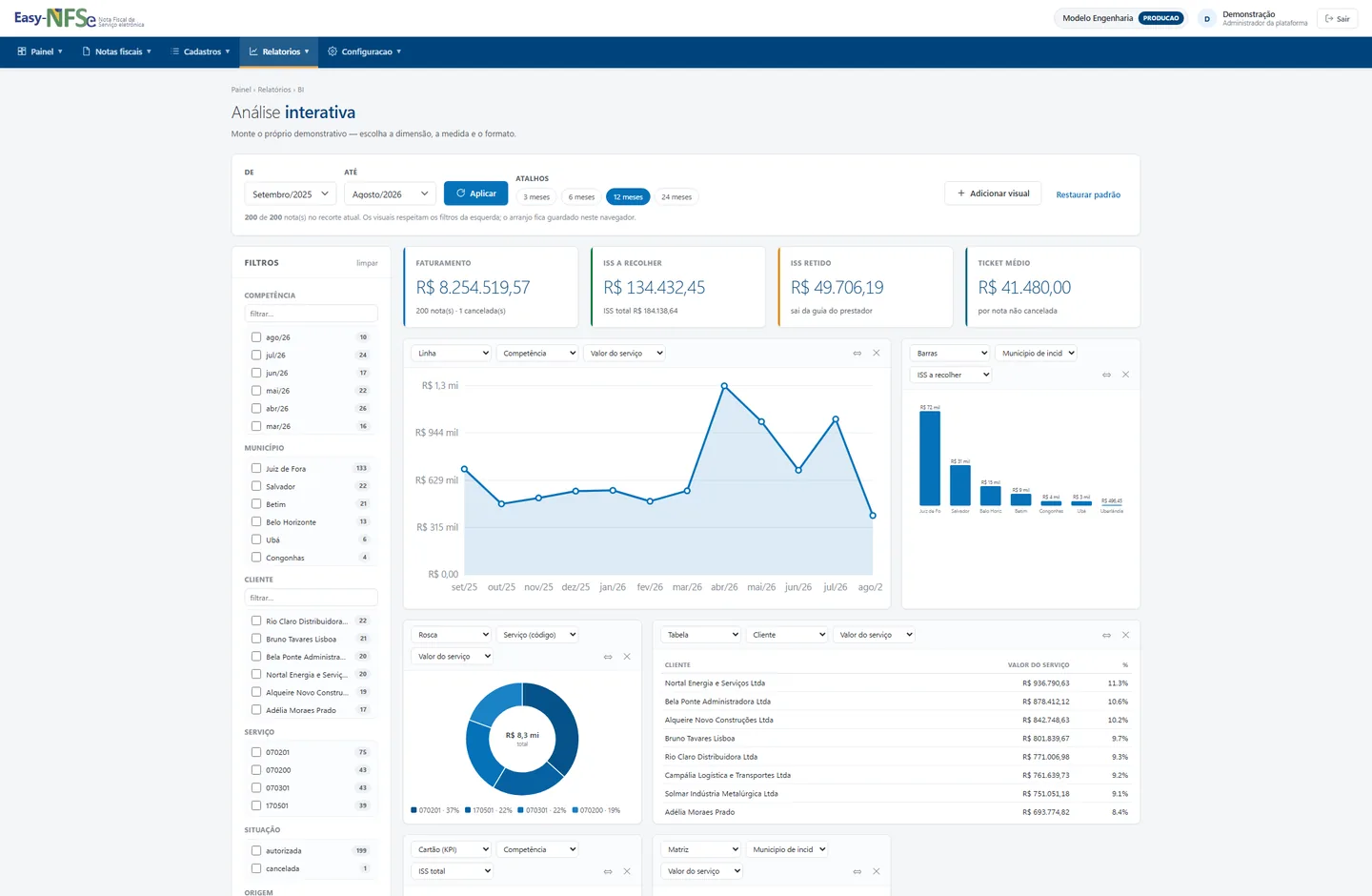Open the Notas fiscais menu

117,51
